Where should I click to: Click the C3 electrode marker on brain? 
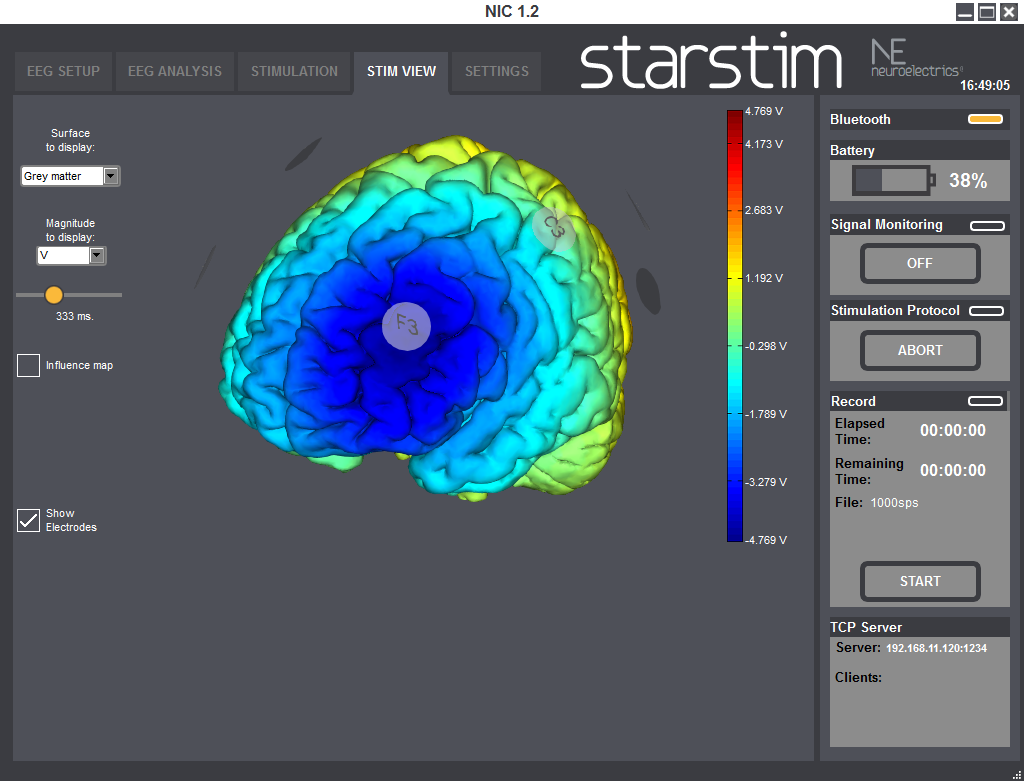[554, 227]
